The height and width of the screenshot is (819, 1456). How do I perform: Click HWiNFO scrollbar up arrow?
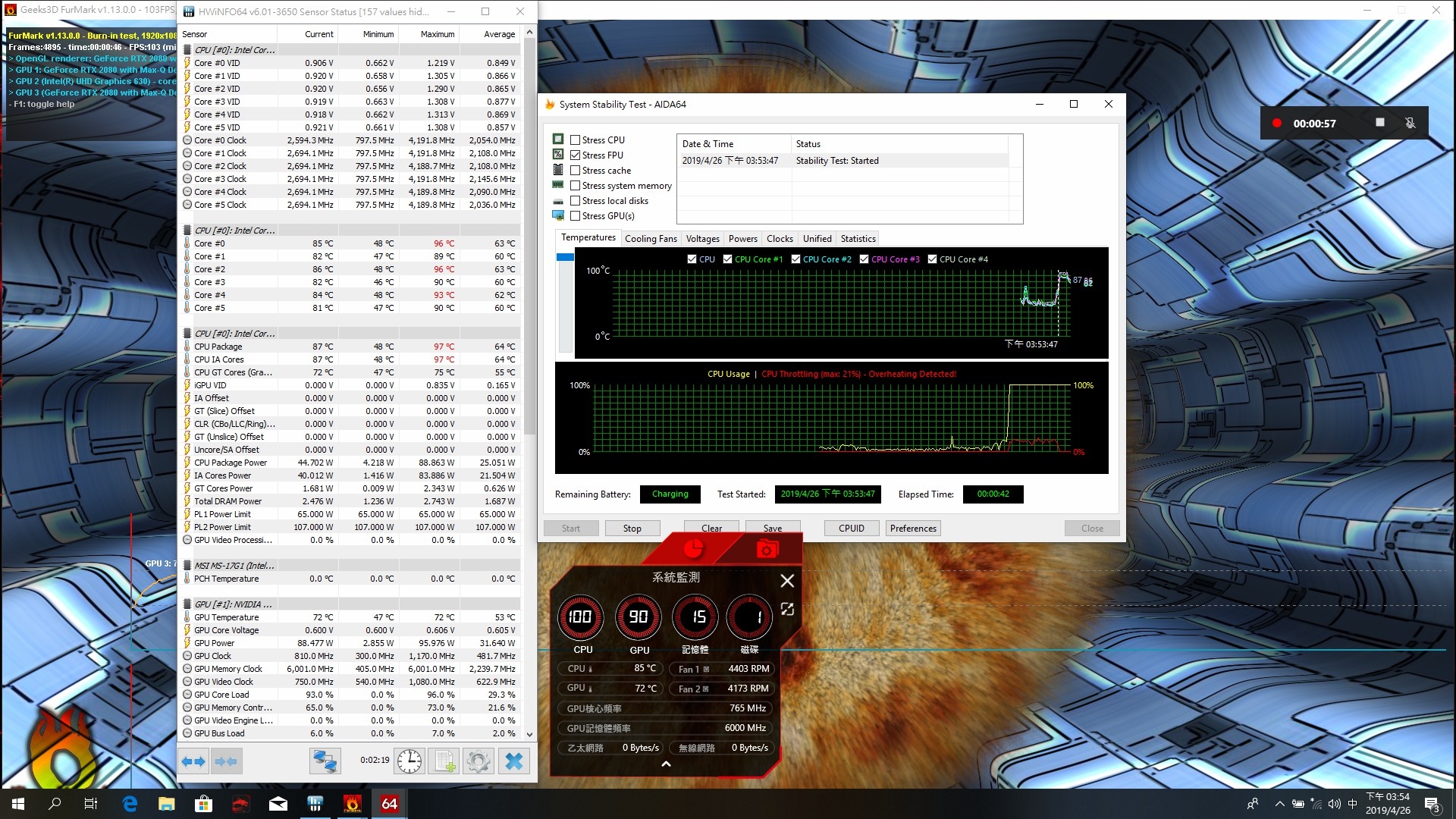[529, 33]
